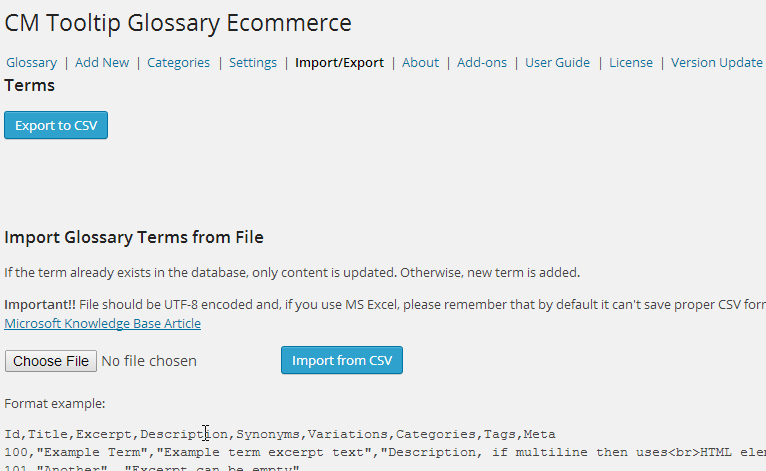Image resolution: width=766 pixels, height=471 pixels.
Task: Open the Categories tab
Action: [x=178, y=63]
